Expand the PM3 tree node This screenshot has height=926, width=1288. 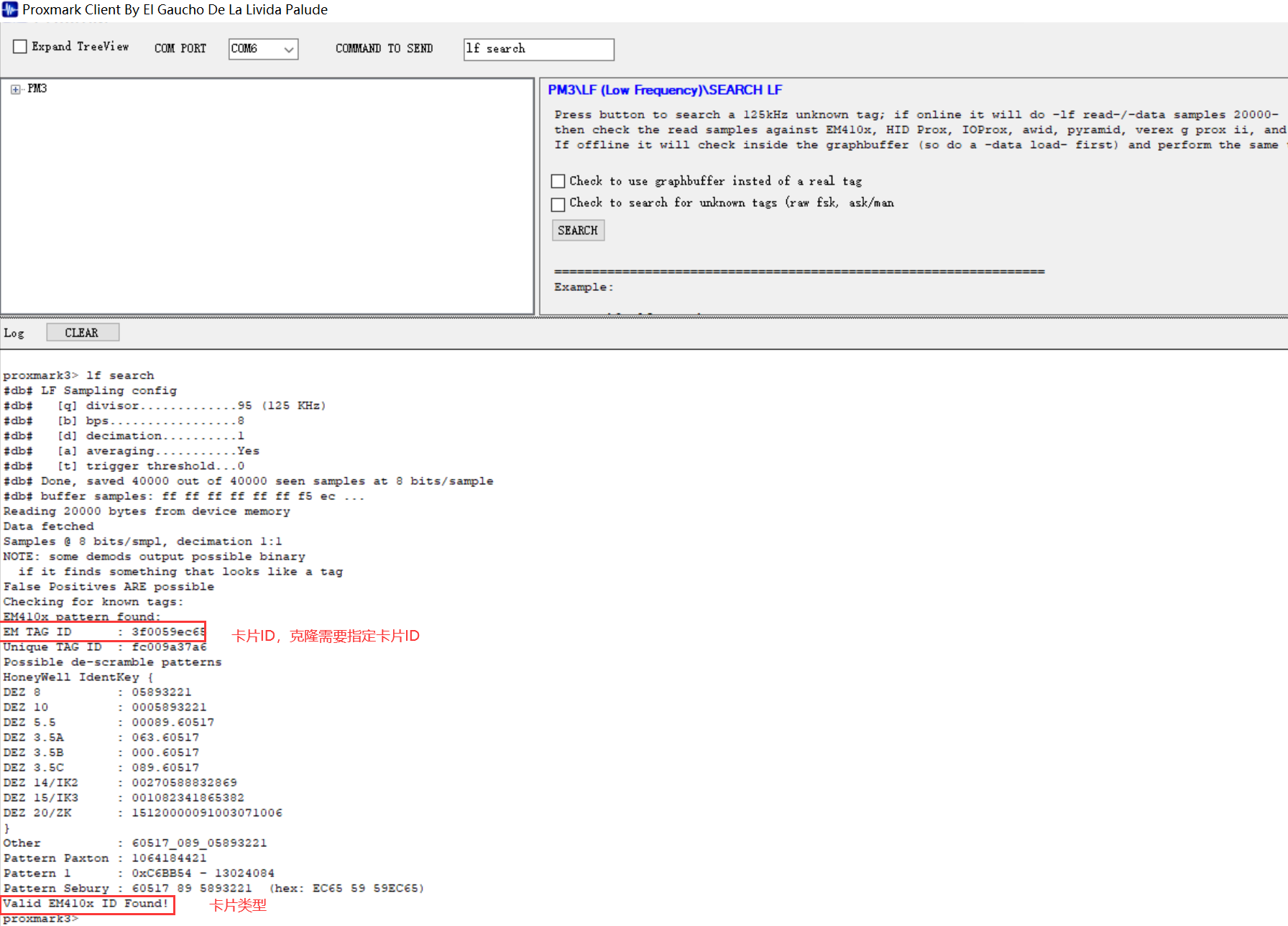pyautogui.click(x=15, y=89)
